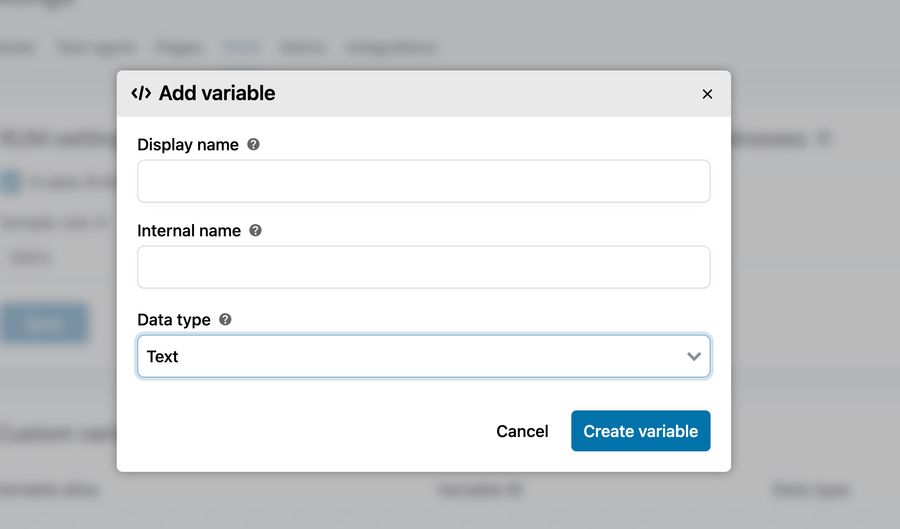
Task: Click the Data type help icon
Action: click(226, 320)
